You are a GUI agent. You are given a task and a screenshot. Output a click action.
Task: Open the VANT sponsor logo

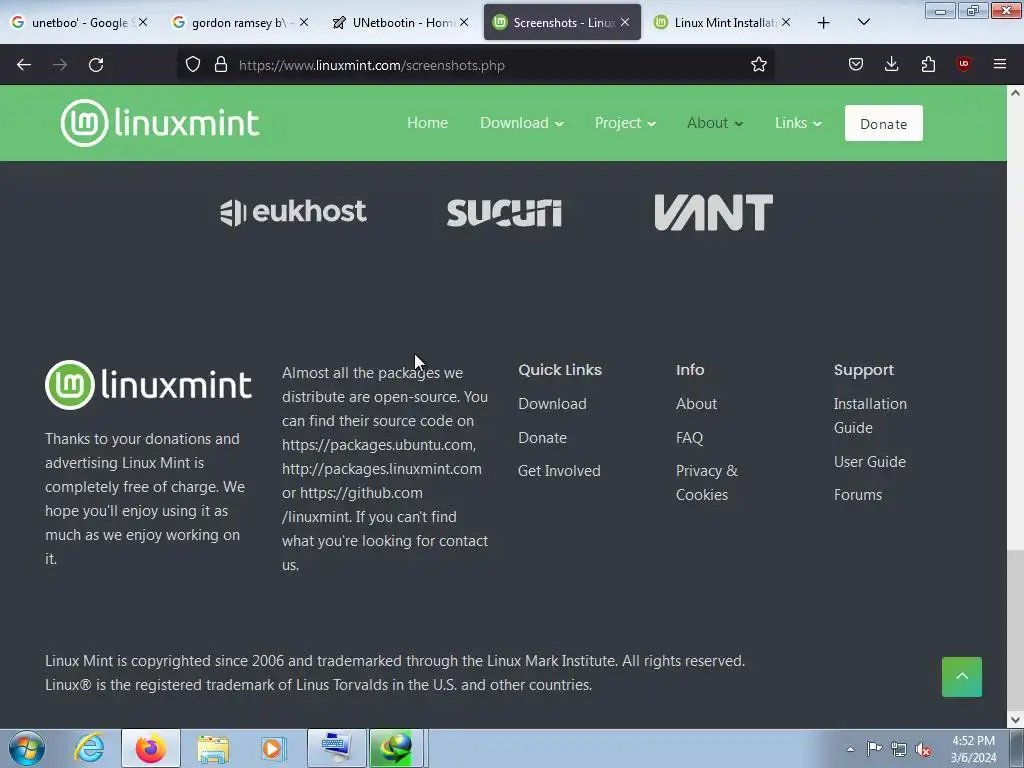(713, 212)
